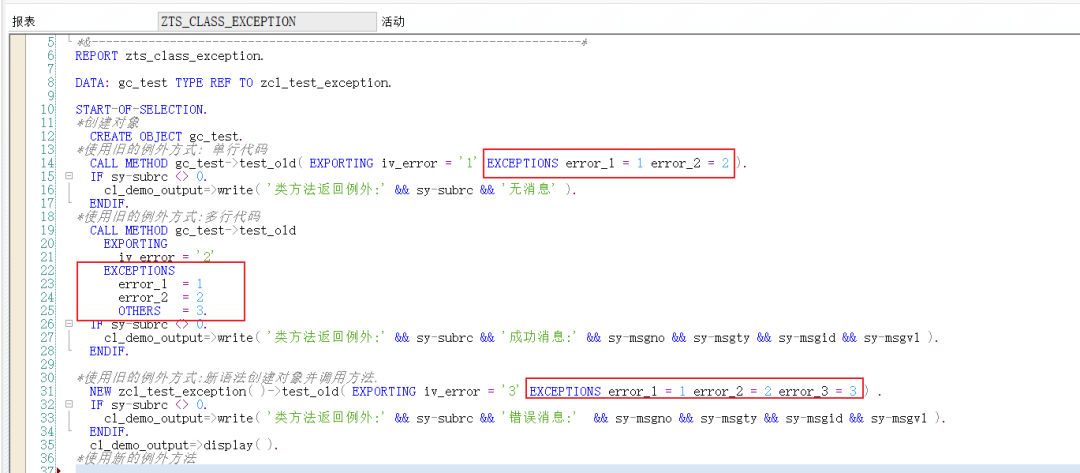Image resolution: width=1080 pixels, height=473 pixels.
Task: Click cl_demo_output=>display( ) line
Action: click(x=185, y=445)
